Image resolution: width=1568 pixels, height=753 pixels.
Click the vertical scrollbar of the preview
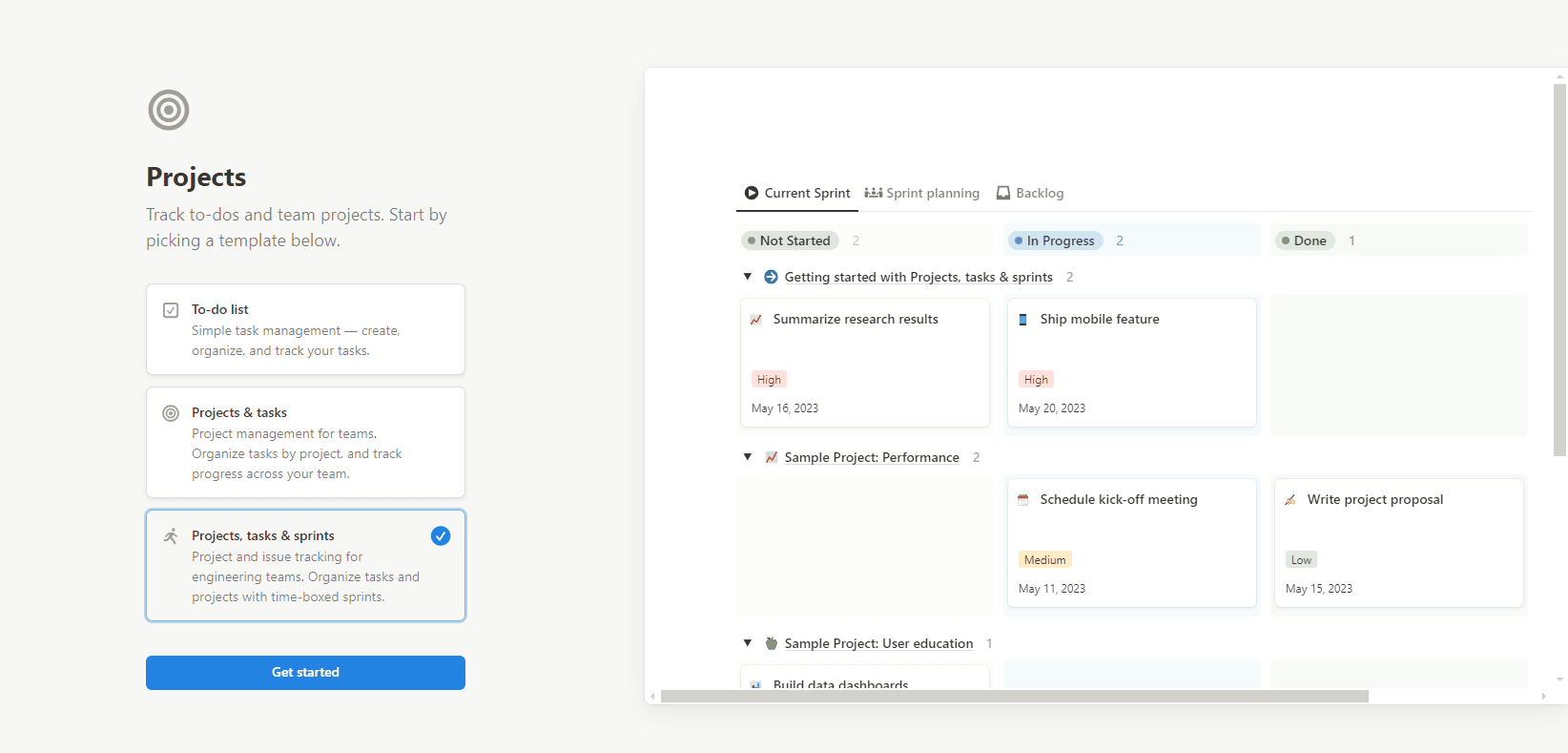[1559, 270]
